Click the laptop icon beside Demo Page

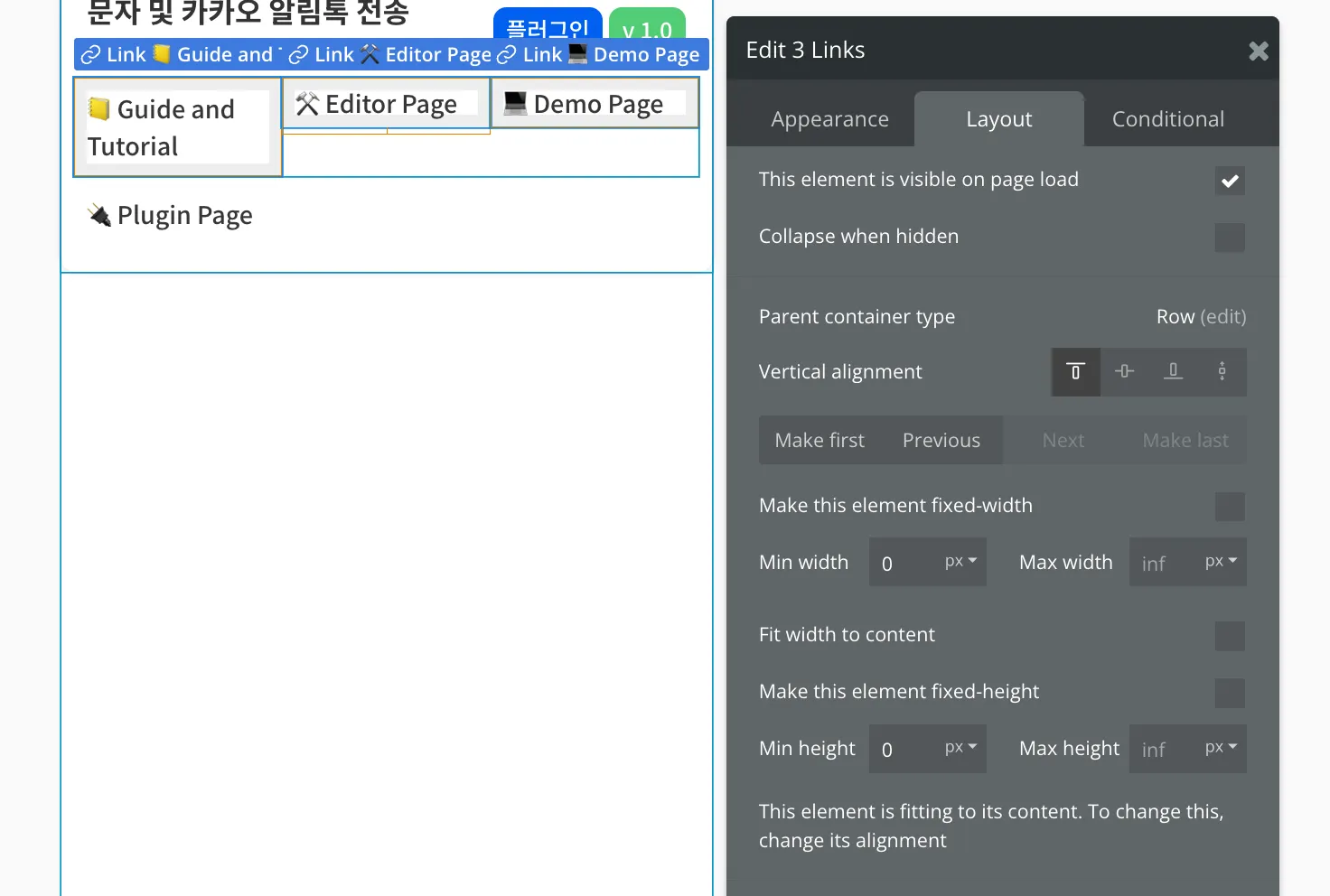point(516,103)
